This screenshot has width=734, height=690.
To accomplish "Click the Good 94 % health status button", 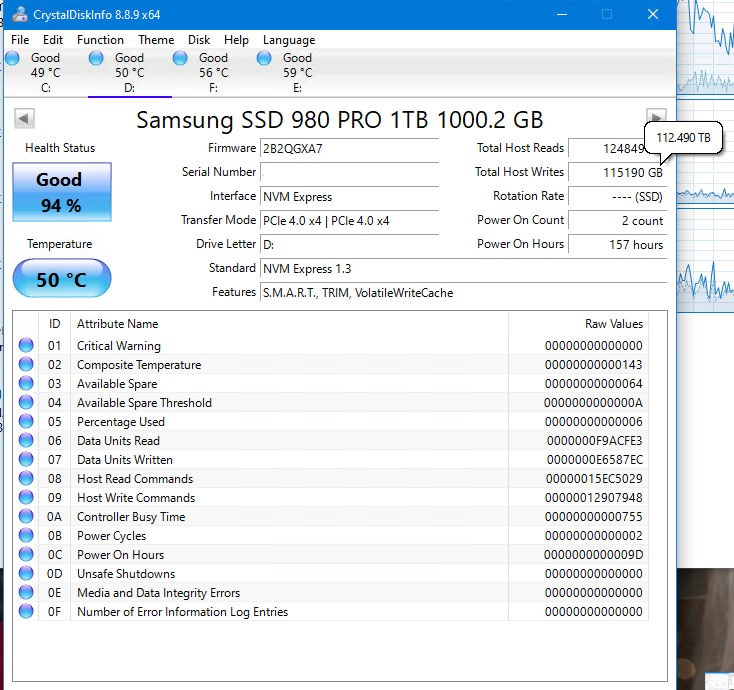I will click(x=62, y=192).
